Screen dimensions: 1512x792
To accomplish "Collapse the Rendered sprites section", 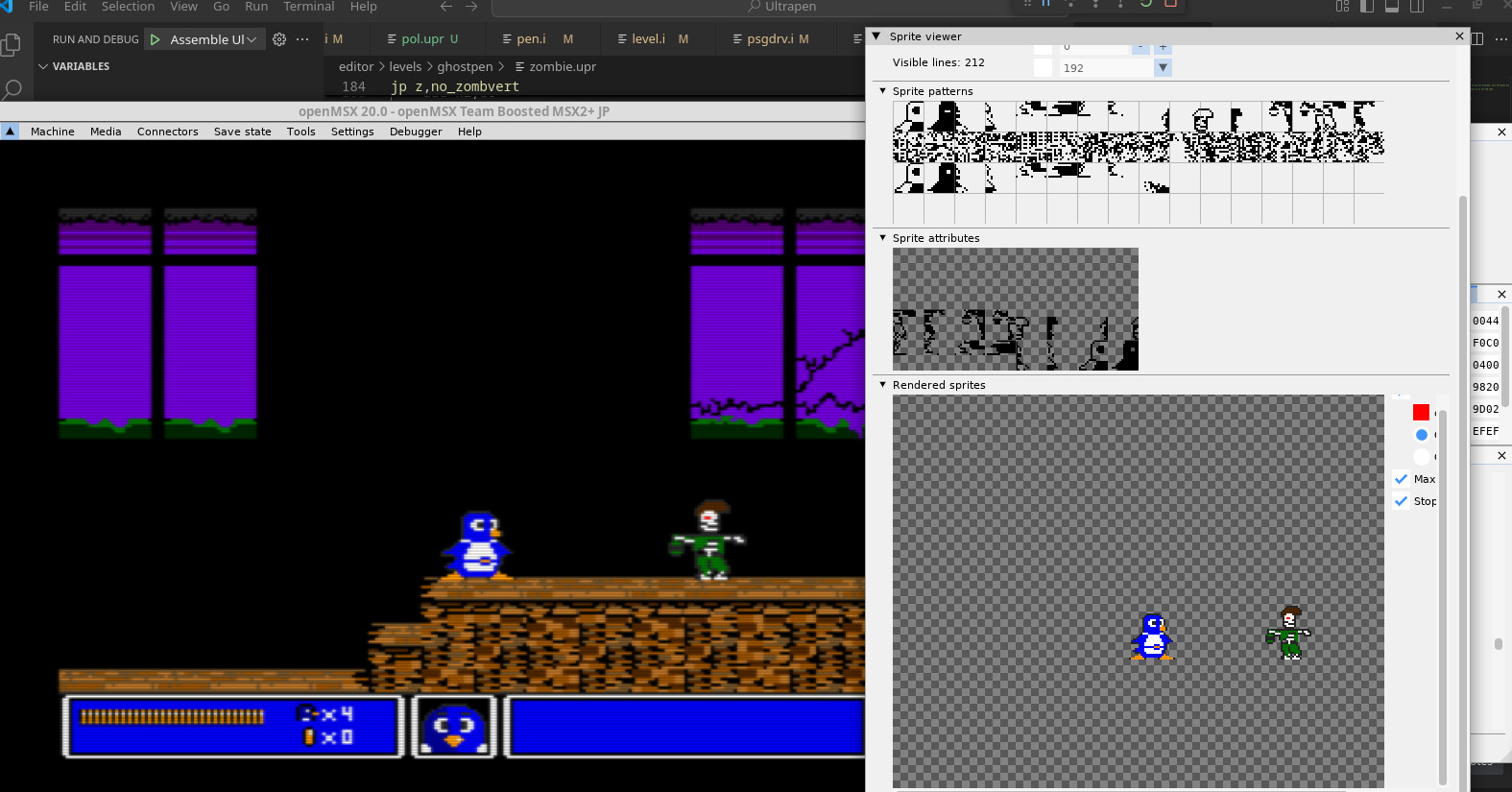I will tap(883, 385).
